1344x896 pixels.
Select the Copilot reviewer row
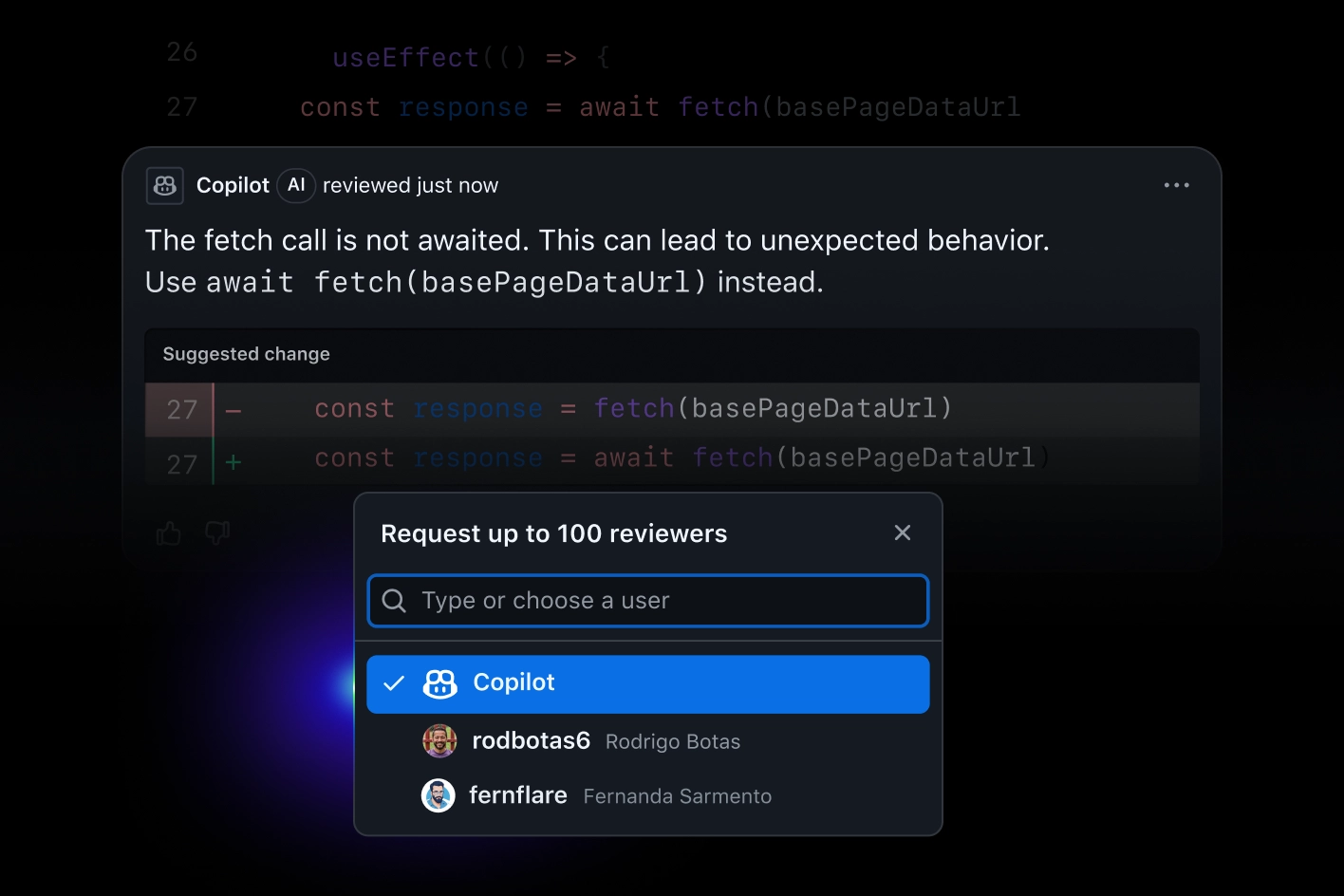(x=664, y=683)
